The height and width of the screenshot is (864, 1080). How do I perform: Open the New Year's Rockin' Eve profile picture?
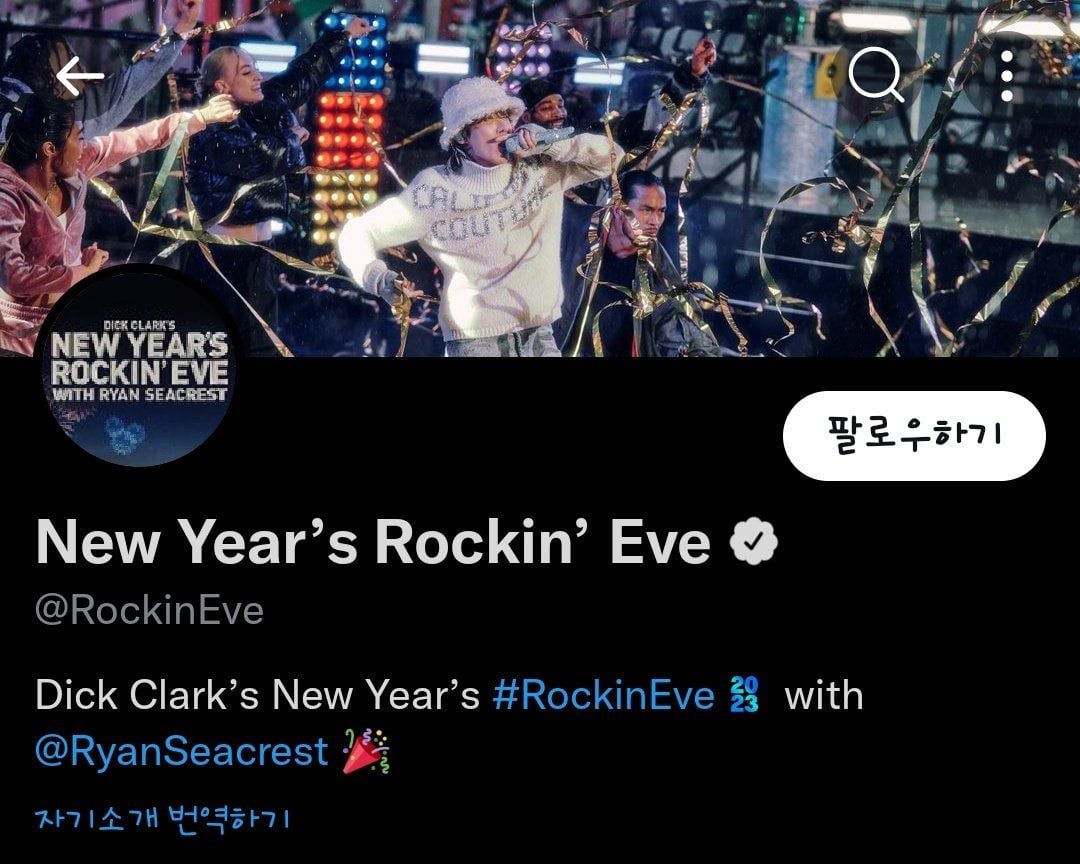(140, 366)
